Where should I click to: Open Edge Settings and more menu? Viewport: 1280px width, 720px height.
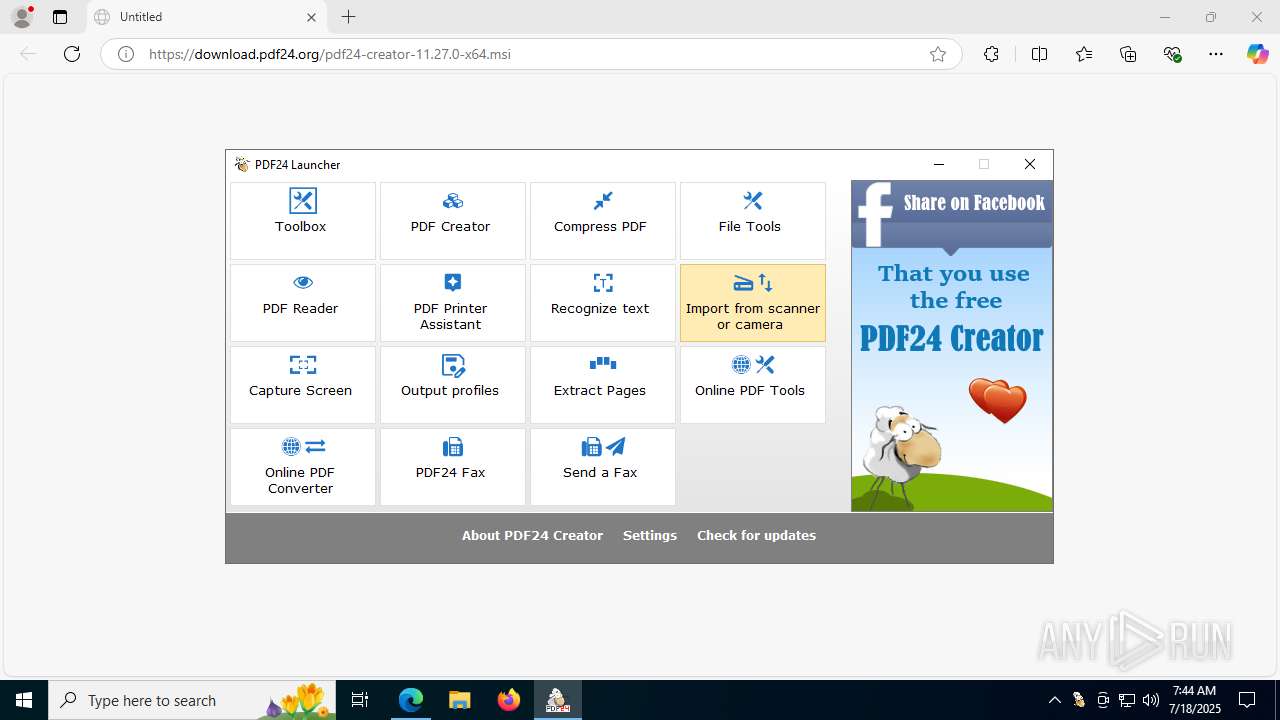coord(1216,54)
